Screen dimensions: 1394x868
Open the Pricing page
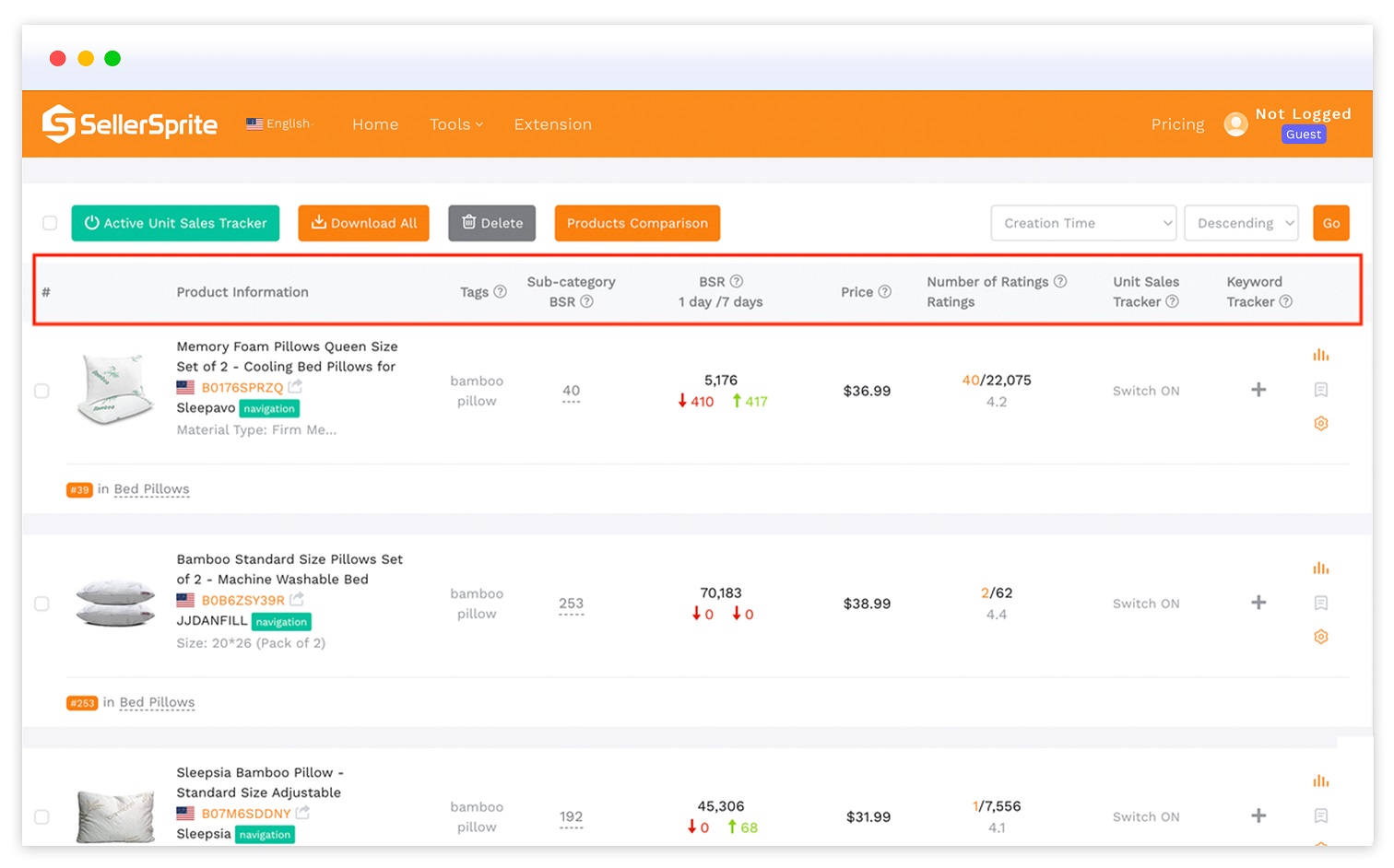point(1177,123)
